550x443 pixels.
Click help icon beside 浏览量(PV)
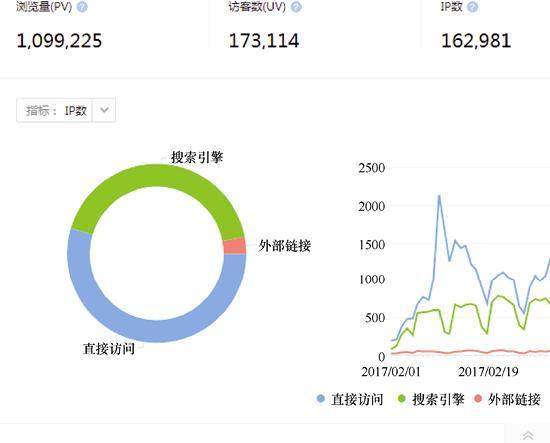coord(82,7)
